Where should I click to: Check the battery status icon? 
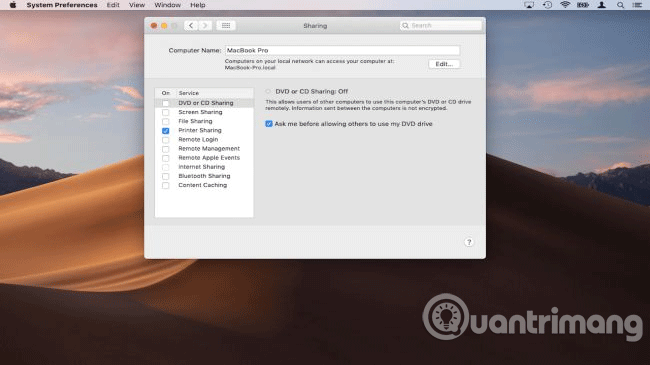click(583, 5)
